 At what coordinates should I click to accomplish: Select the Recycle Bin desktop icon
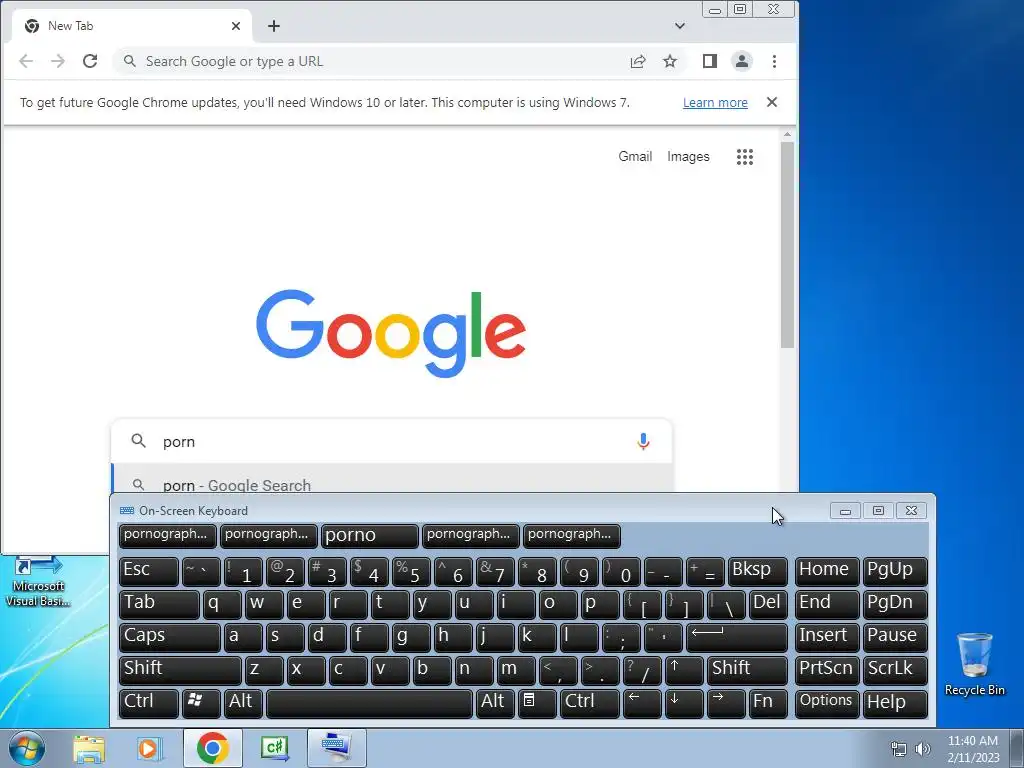pyautogui.click(x=975, y=665)
